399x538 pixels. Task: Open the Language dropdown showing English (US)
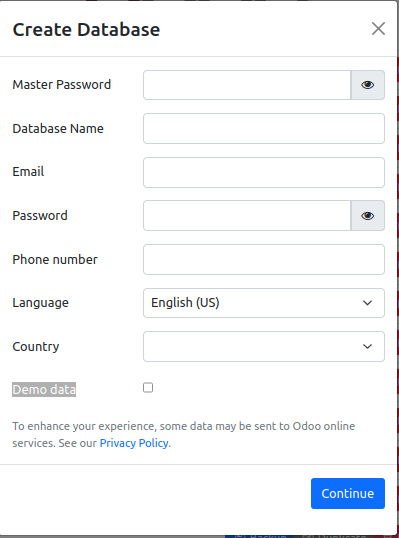point(264,303)
